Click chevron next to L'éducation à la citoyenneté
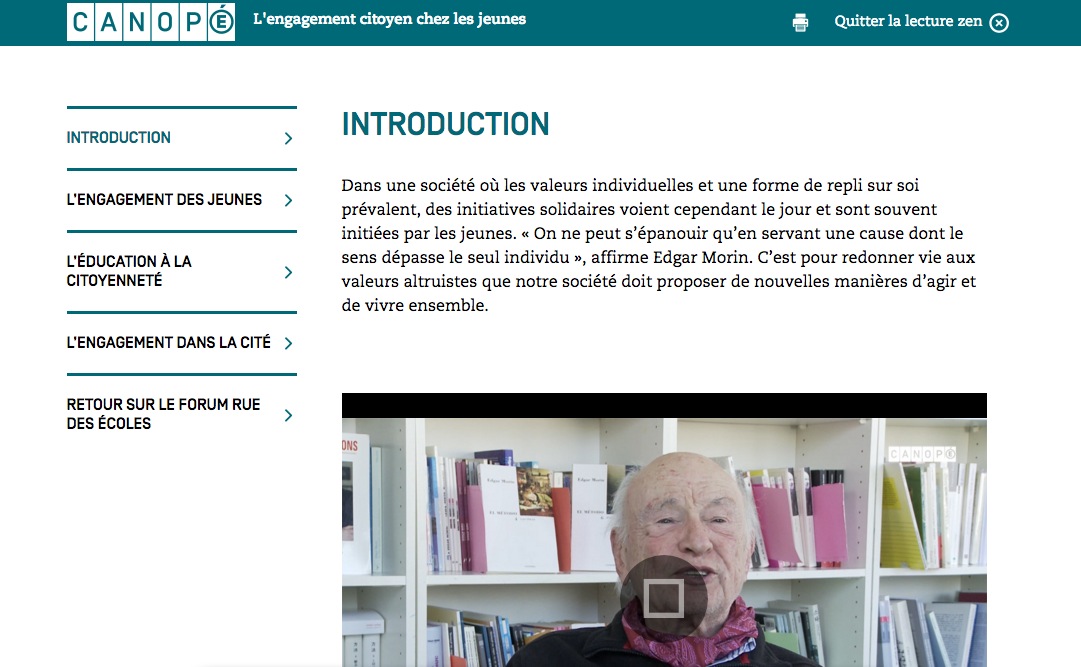Image resolution: width=1081 pixels, height=667 pixels. point(288,272)
